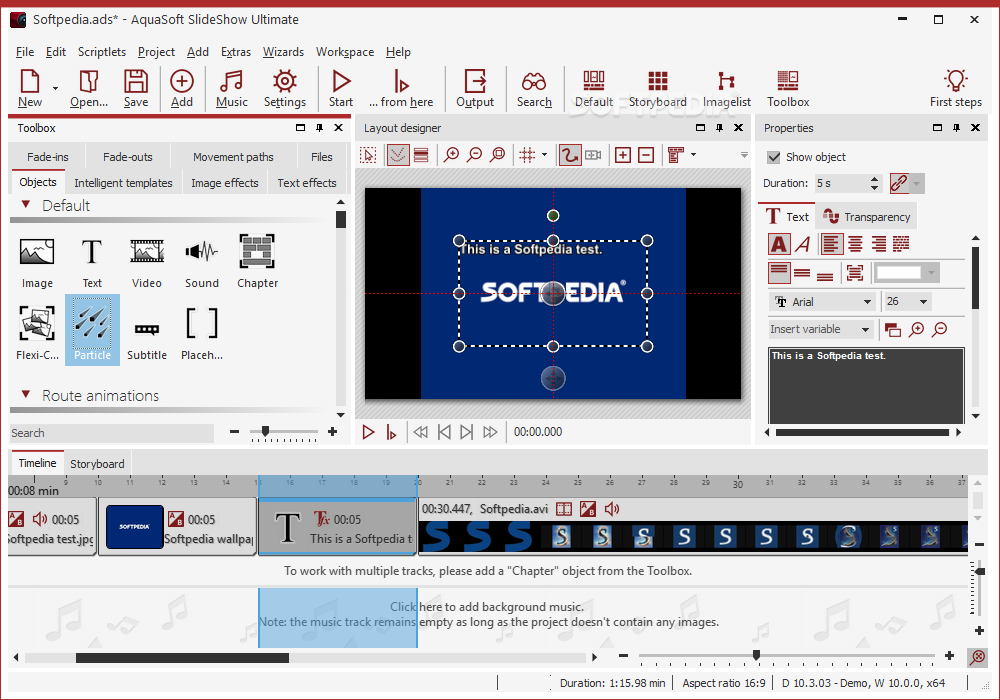Toggle the bold A text style button
This screenshot has height=700, width=1000.
[779, 244]
